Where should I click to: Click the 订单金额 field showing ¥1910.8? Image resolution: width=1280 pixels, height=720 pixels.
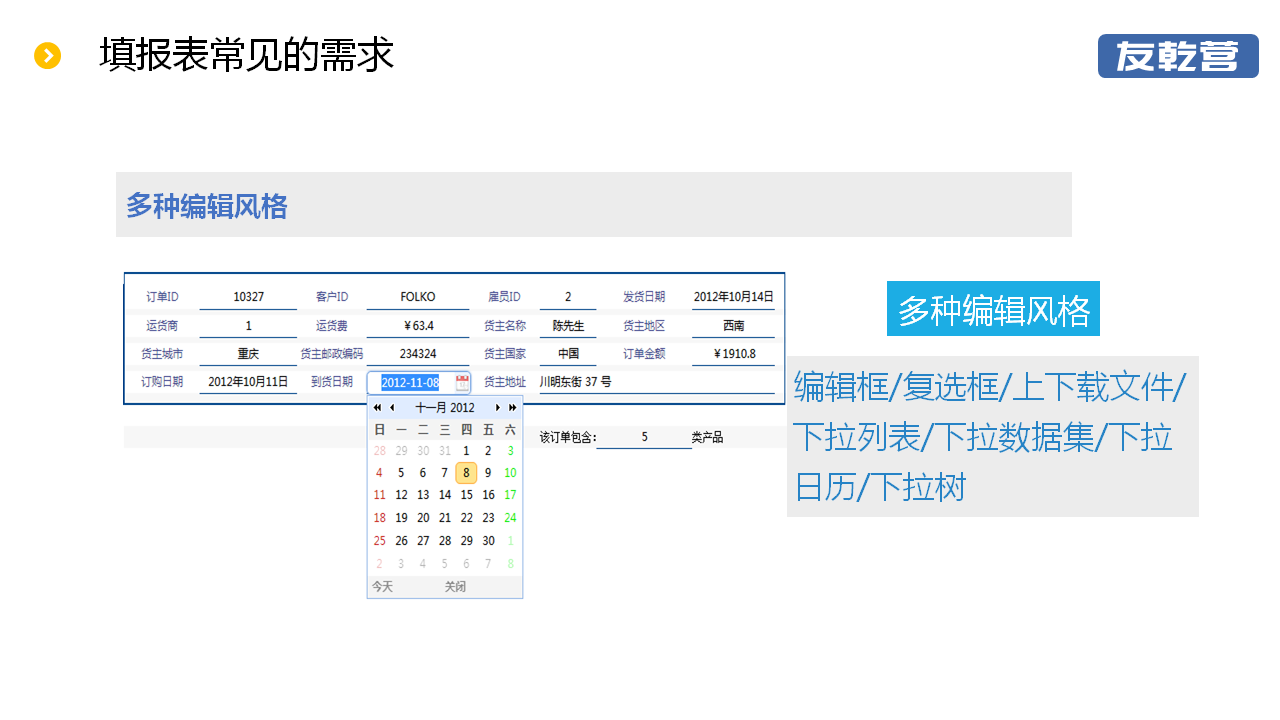[734, 354]
